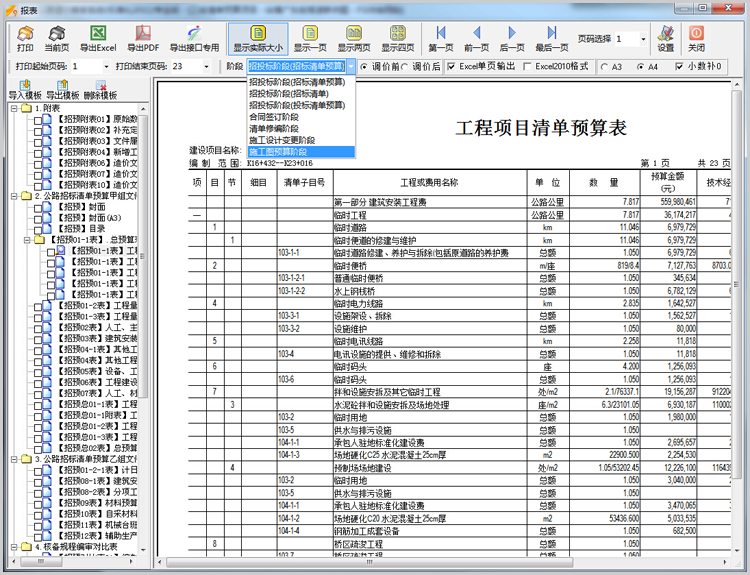The image size is (750, 575).
Task: Choose 招投标阶段(招标清单预算) in dropdown list
Action: pos(301,82)
